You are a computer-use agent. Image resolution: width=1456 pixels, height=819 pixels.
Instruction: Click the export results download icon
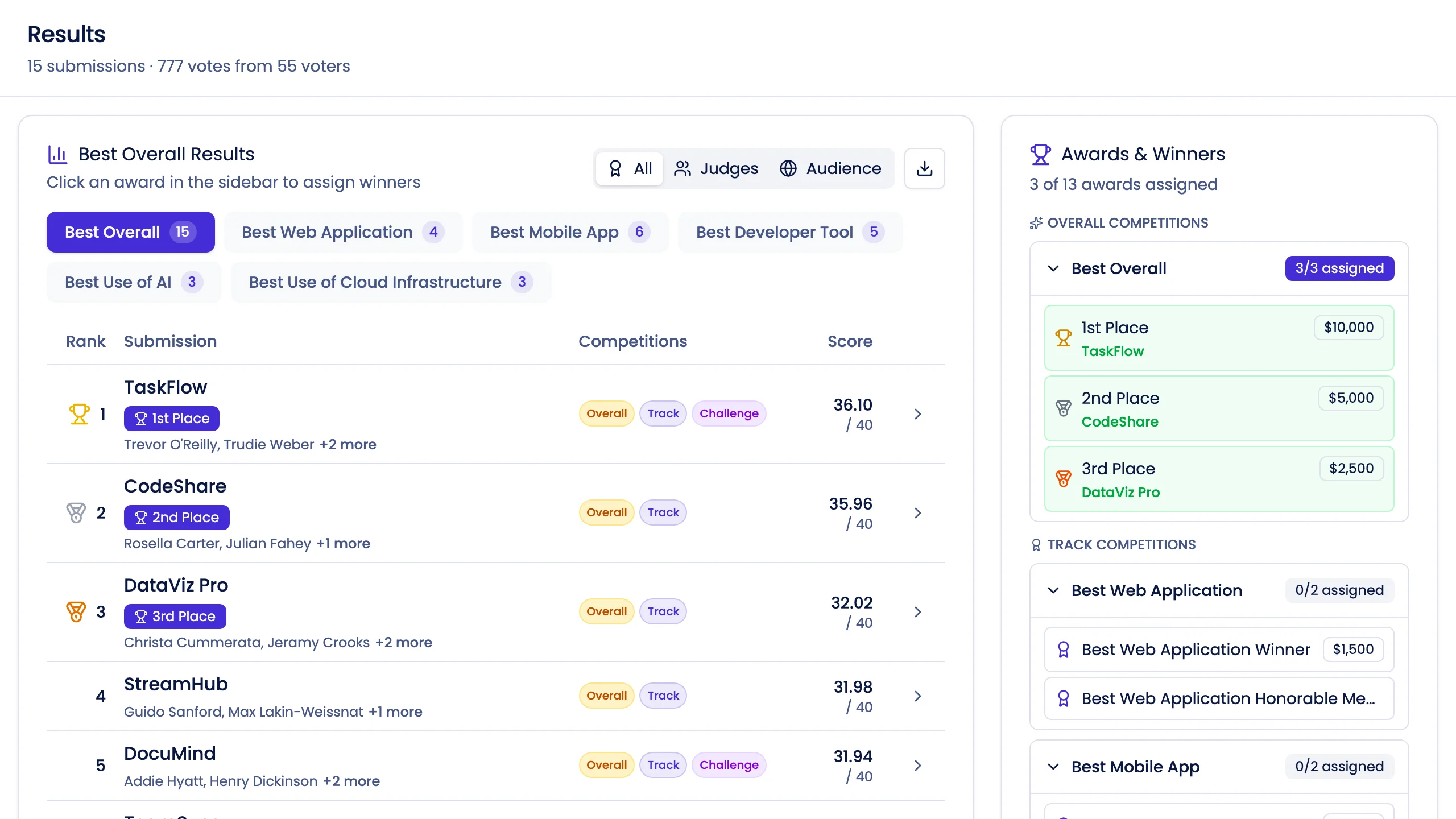924,168
